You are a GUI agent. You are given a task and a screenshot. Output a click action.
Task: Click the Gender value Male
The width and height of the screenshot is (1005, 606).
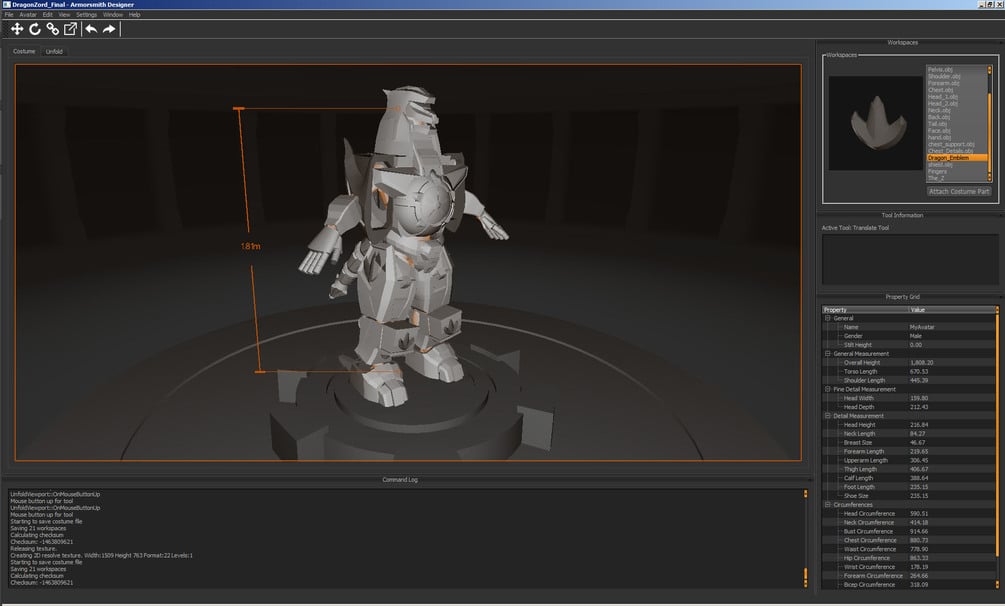tap(951, 336)
